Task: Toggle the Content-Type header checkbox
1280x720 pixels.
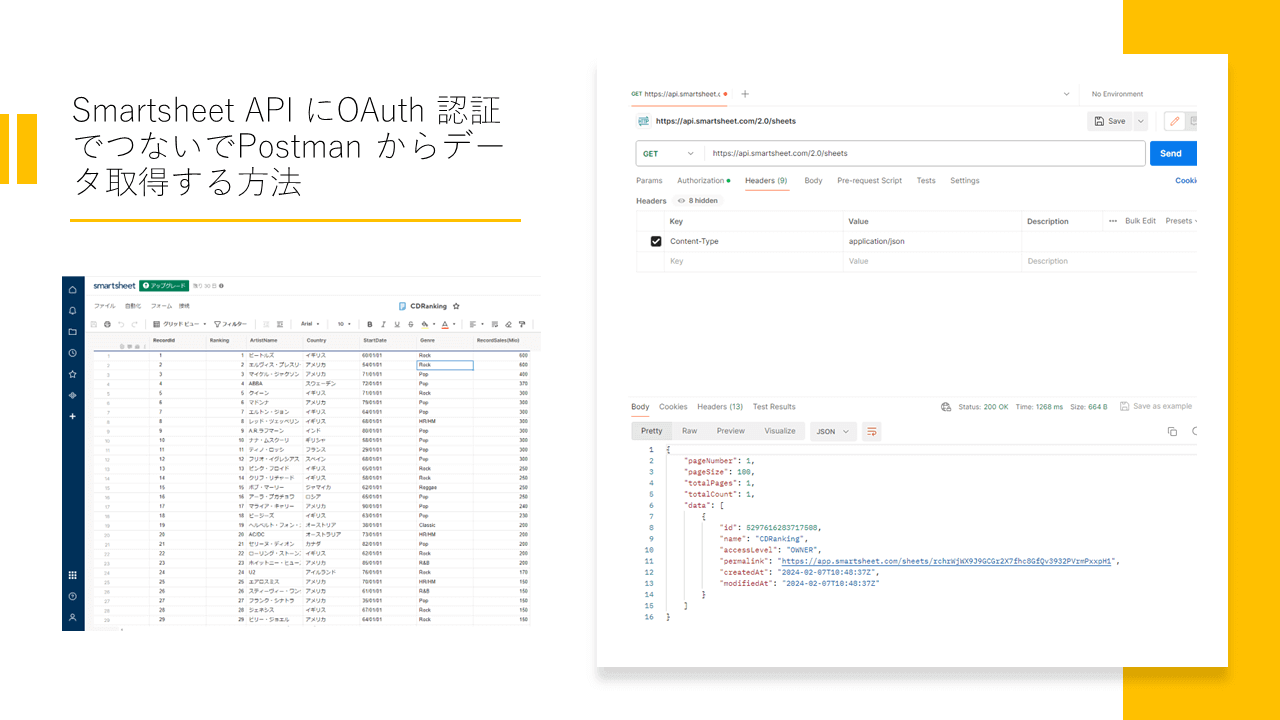Action: [x=656, y=241]
